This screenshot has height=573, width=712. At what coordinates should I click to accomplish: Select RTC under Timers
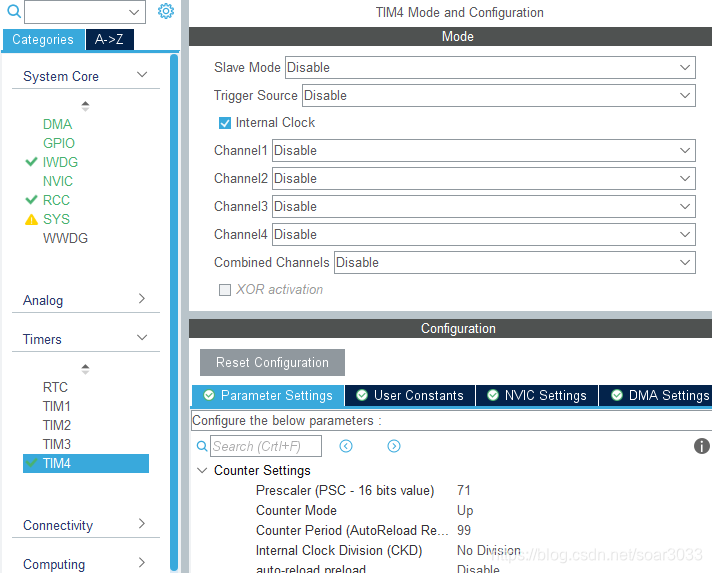(55, 387)
